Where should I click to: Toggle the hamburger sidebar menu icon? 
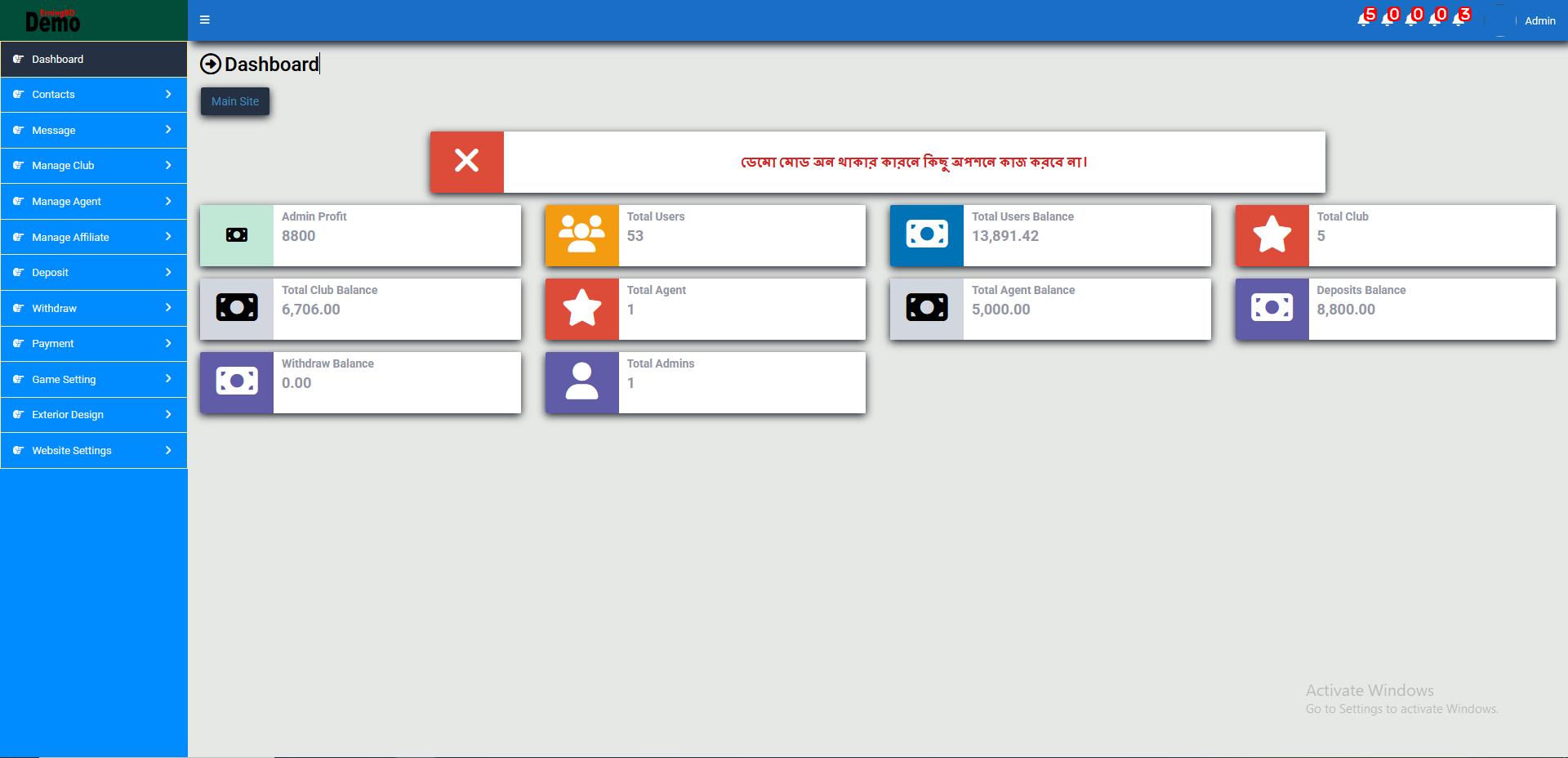tap(205, 20)
